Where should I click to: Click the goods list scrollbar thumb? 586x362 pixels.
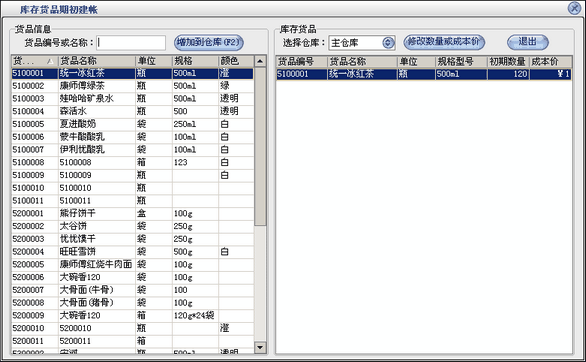tap(260, 146)
